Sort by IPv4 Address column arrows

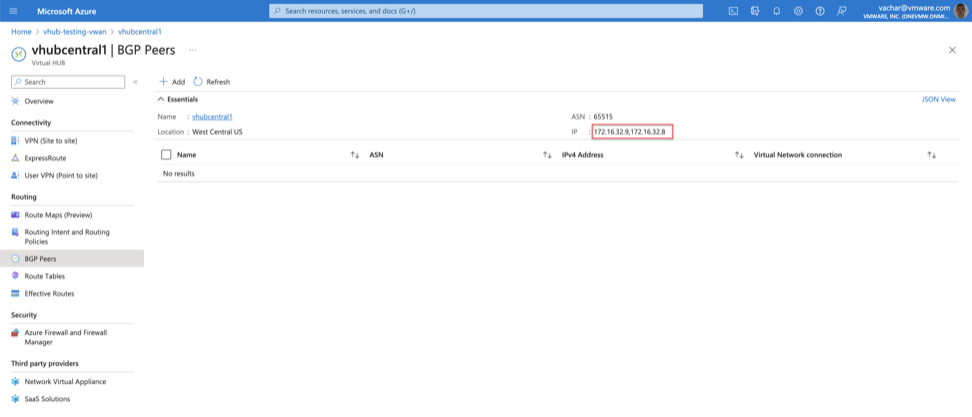point(738,155)
